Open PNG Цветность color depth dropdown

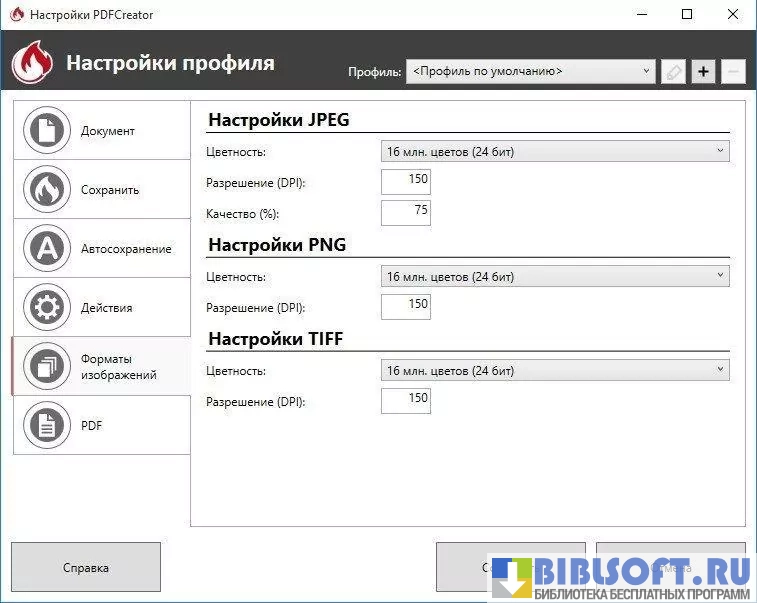click(555, 277)
